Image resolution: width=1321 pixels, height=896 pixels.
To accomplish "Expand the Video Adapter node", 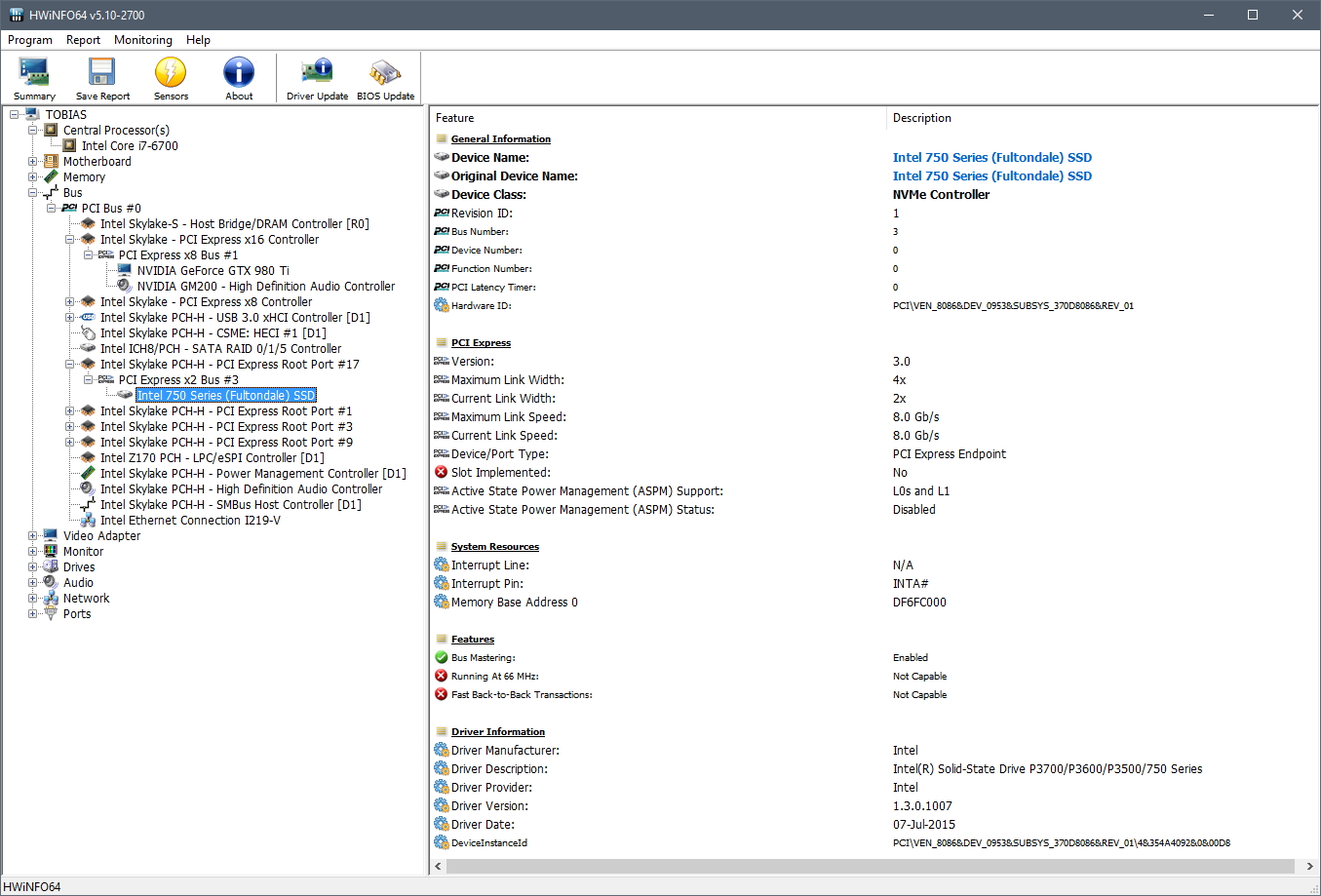I will 32,536.
